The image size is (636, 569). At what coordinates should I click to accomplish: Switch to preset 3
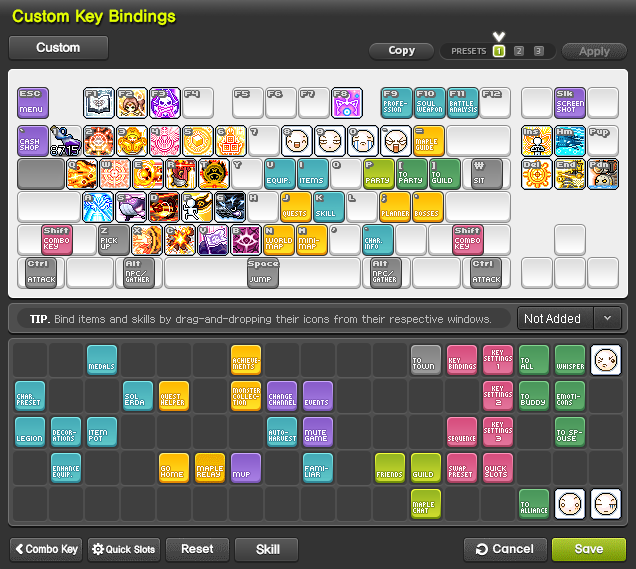(538, 51)
